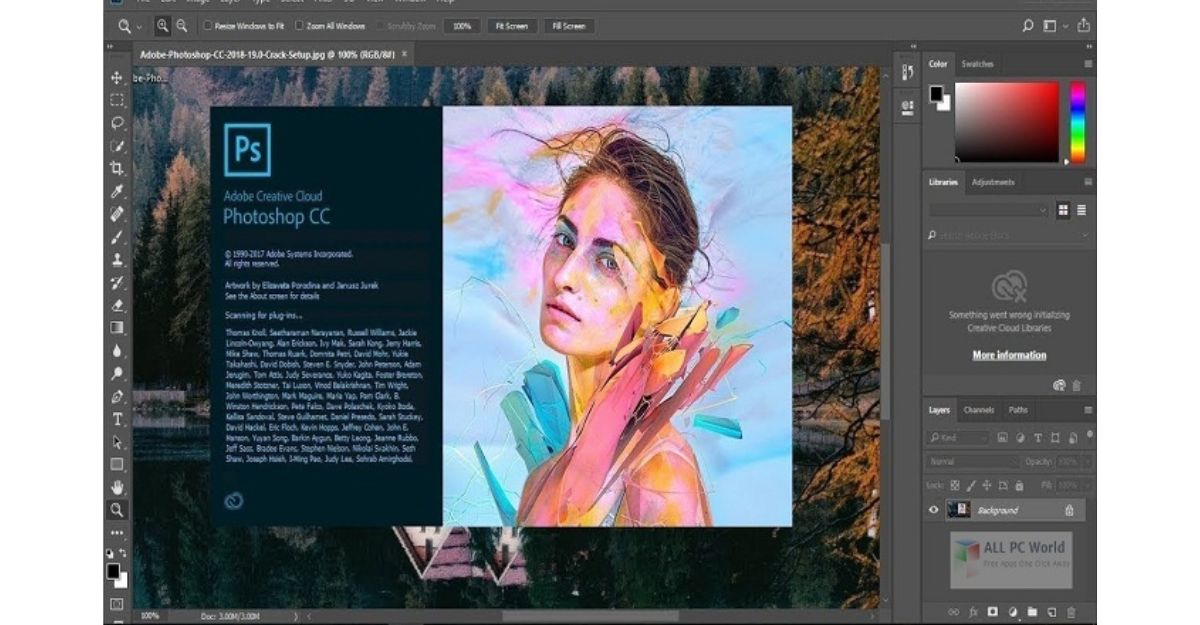Select the Spot Healing Brush tool
1200x625 pixels.
[117, 214]
